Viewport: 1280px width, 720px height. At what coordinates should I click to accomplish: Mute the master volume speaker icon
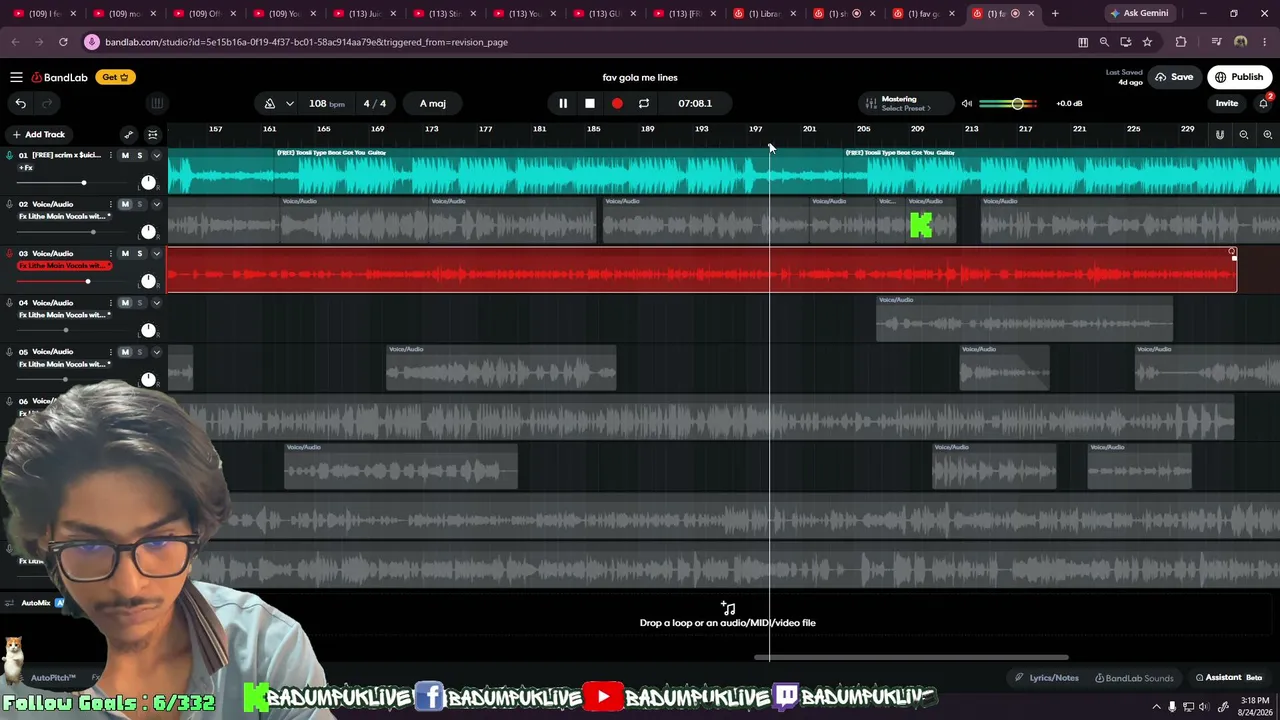click(x=966, y=103)
